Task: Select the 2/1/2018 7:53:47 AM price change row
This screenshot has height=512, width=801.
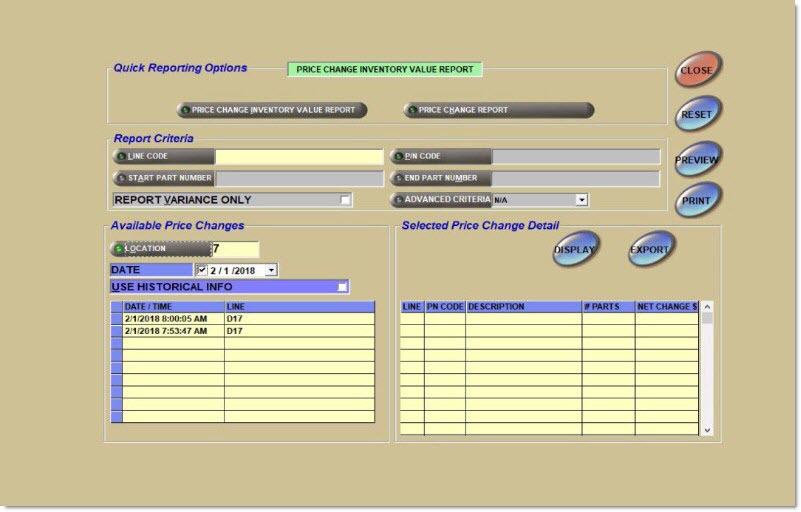Action: click(166, 331)
